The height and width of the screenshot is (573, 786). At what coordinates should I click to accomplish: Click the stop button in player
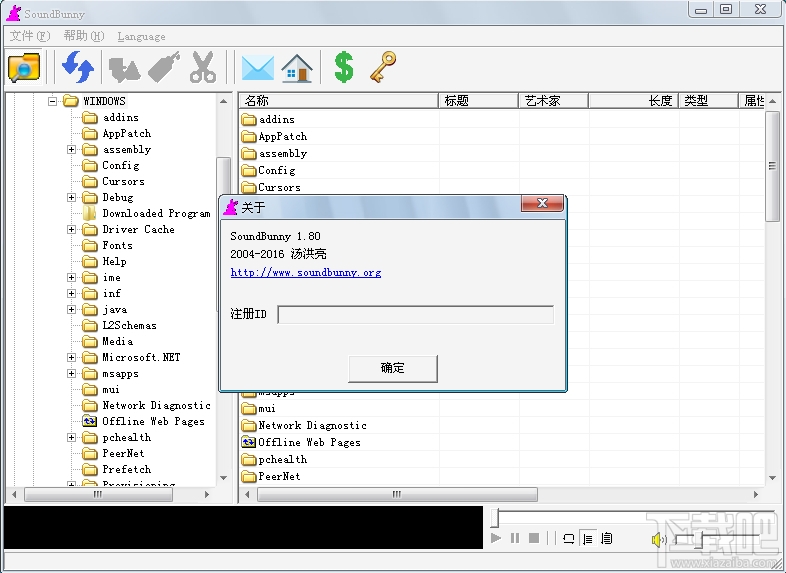click(x=534, y=538)
